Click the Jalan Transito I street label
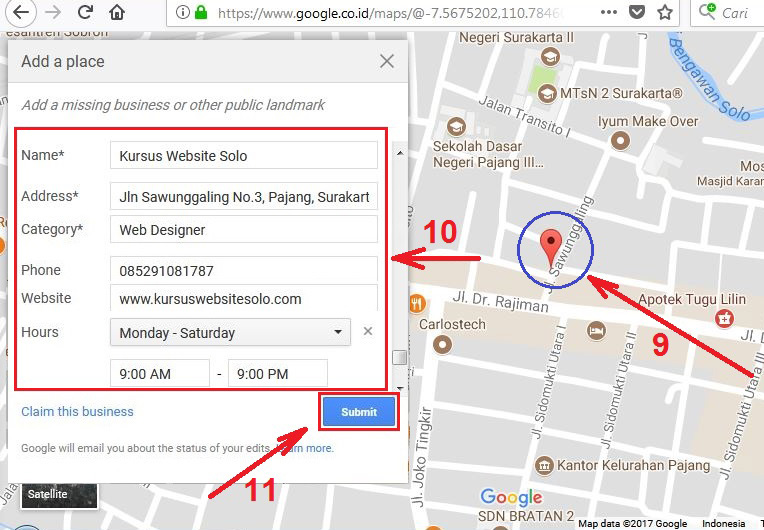Image resolution: width=764 pixels, height=530 pixels. pos(524,116)
